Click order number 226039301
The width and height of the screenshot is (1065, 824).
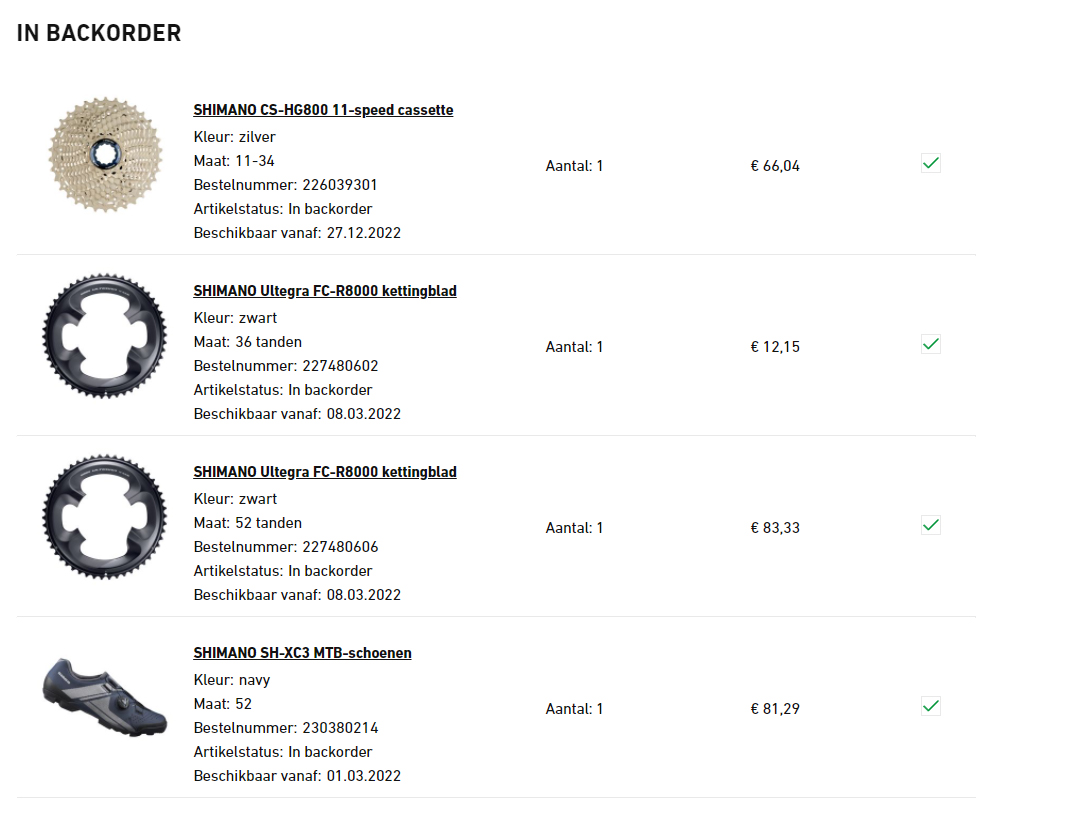(340, 185)
